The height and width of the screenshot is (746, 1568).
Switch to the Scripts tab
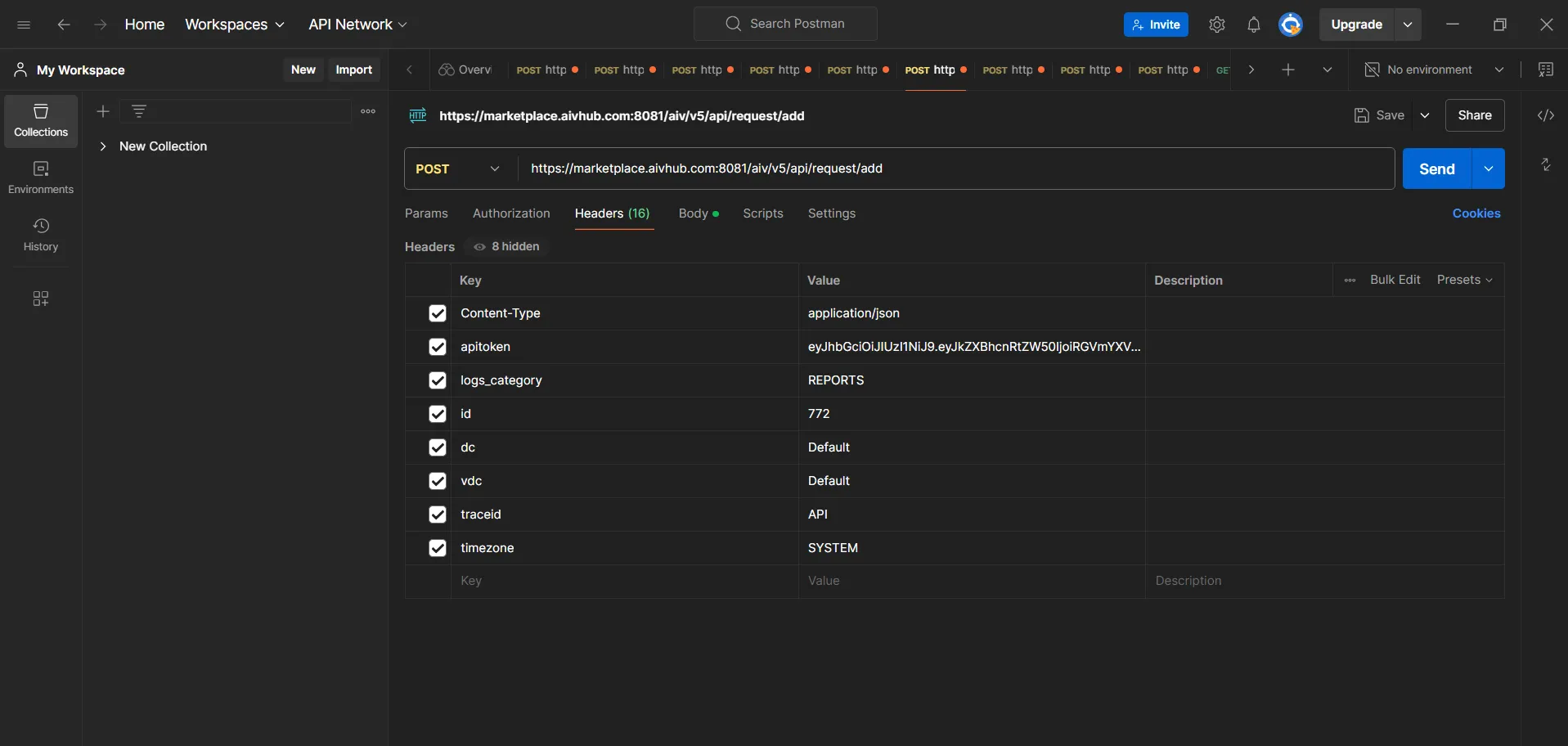tap(763, 213)
